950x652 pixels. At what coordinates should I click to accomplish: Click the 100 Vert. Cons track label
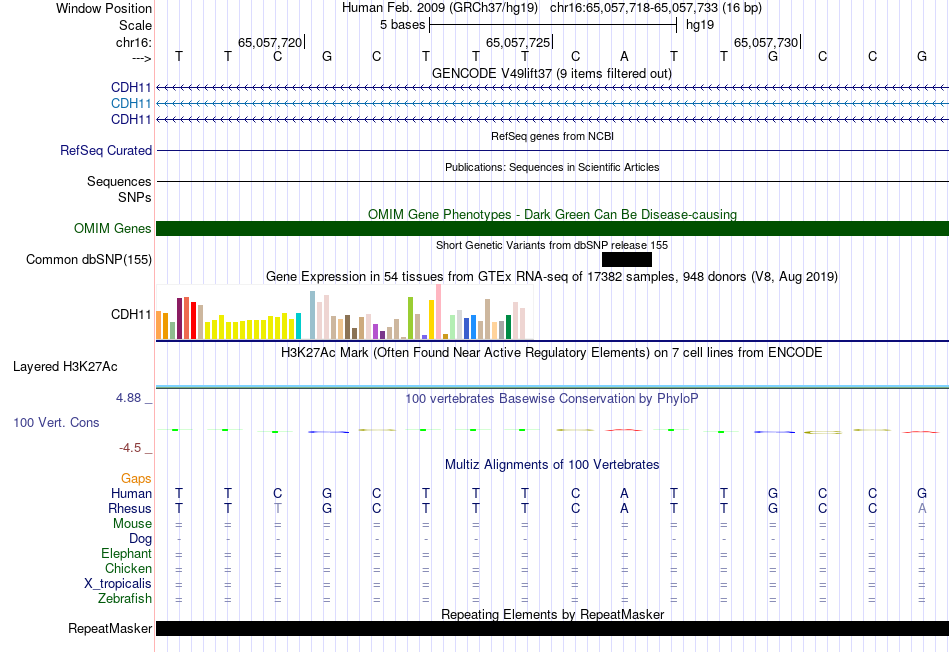tap(56, 422)
